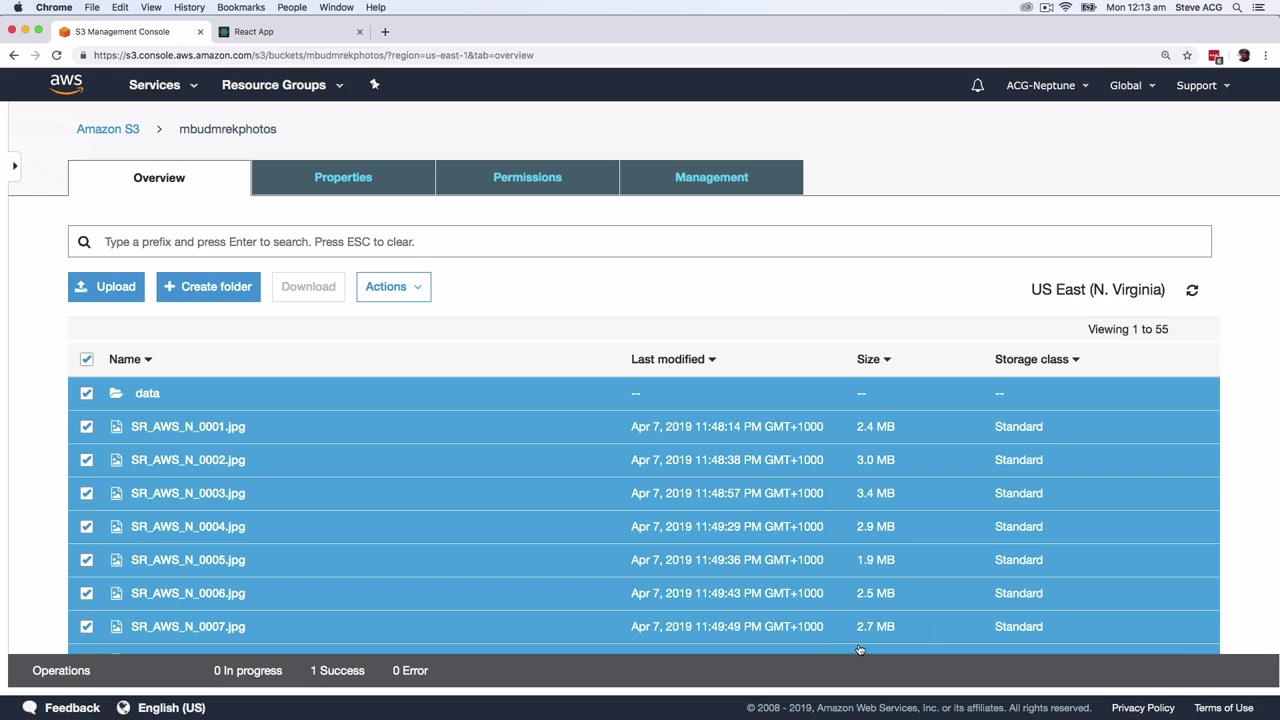The width and height of the screenshot is (1280, 720).
Task: Click the AWS logo home icon
Action: pos(66,85)
